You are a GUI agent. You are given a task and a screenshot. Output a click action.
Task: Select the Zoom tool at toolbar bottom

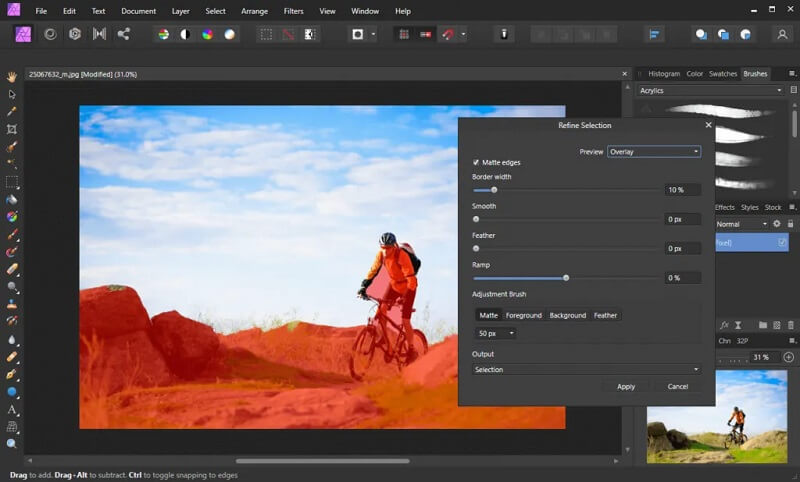click(x=12, y=443)
